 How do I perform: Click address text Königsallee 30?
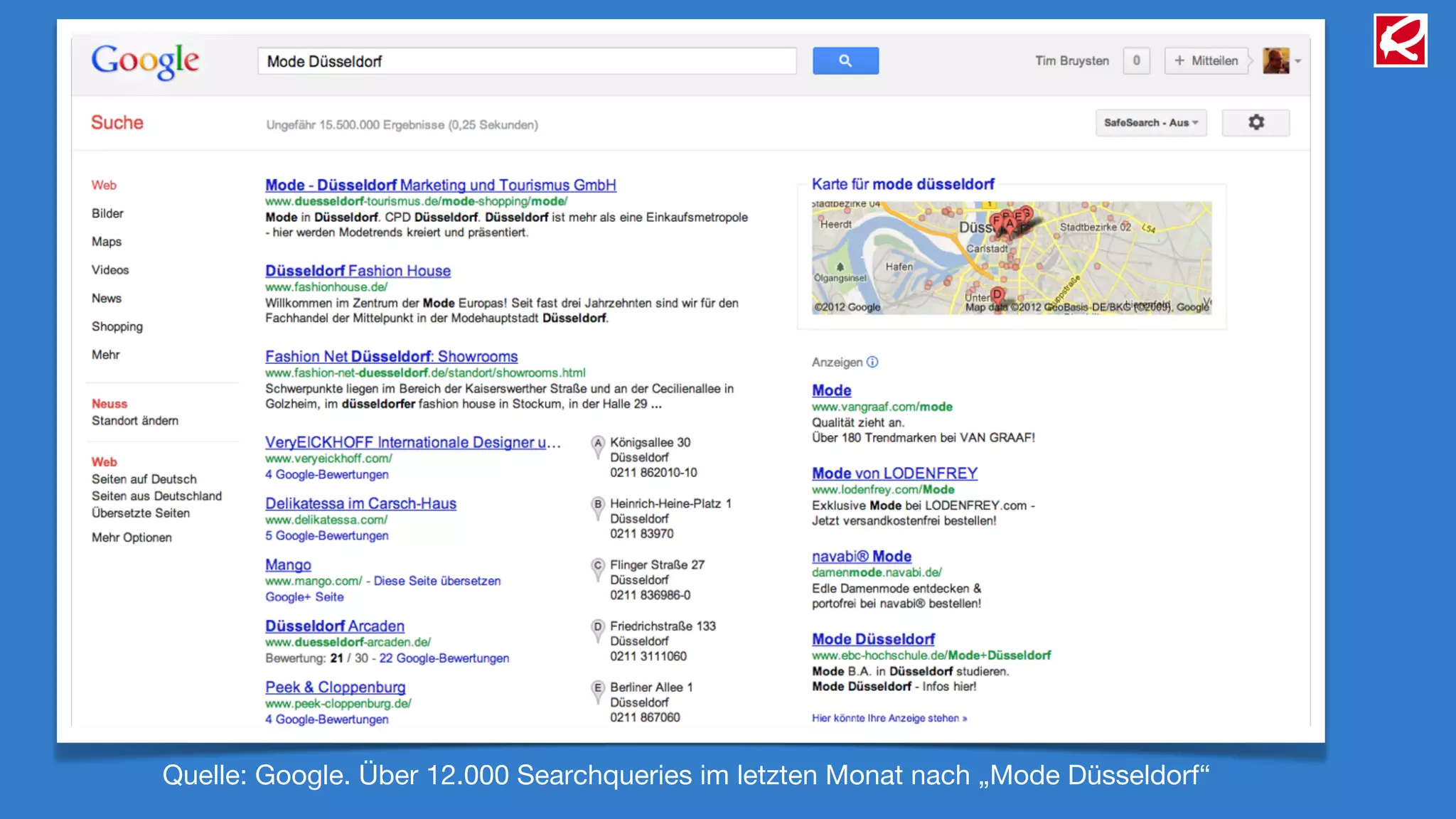coord(651,442)
